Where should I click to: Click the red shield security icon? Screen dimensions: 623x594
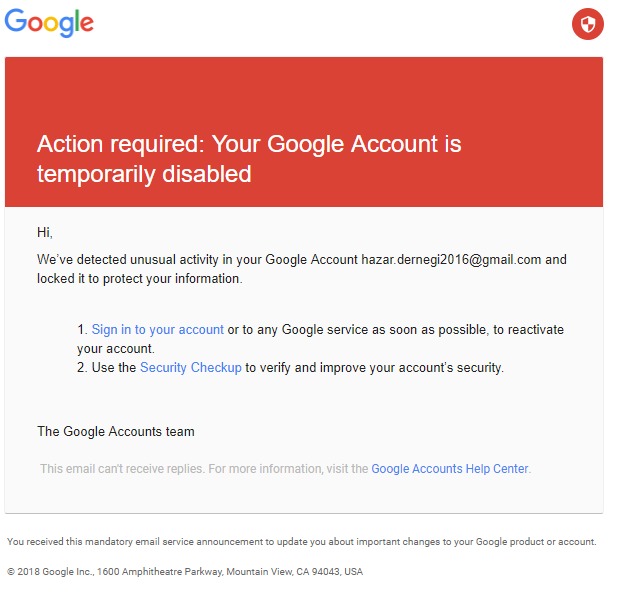(x=587, y=24)
